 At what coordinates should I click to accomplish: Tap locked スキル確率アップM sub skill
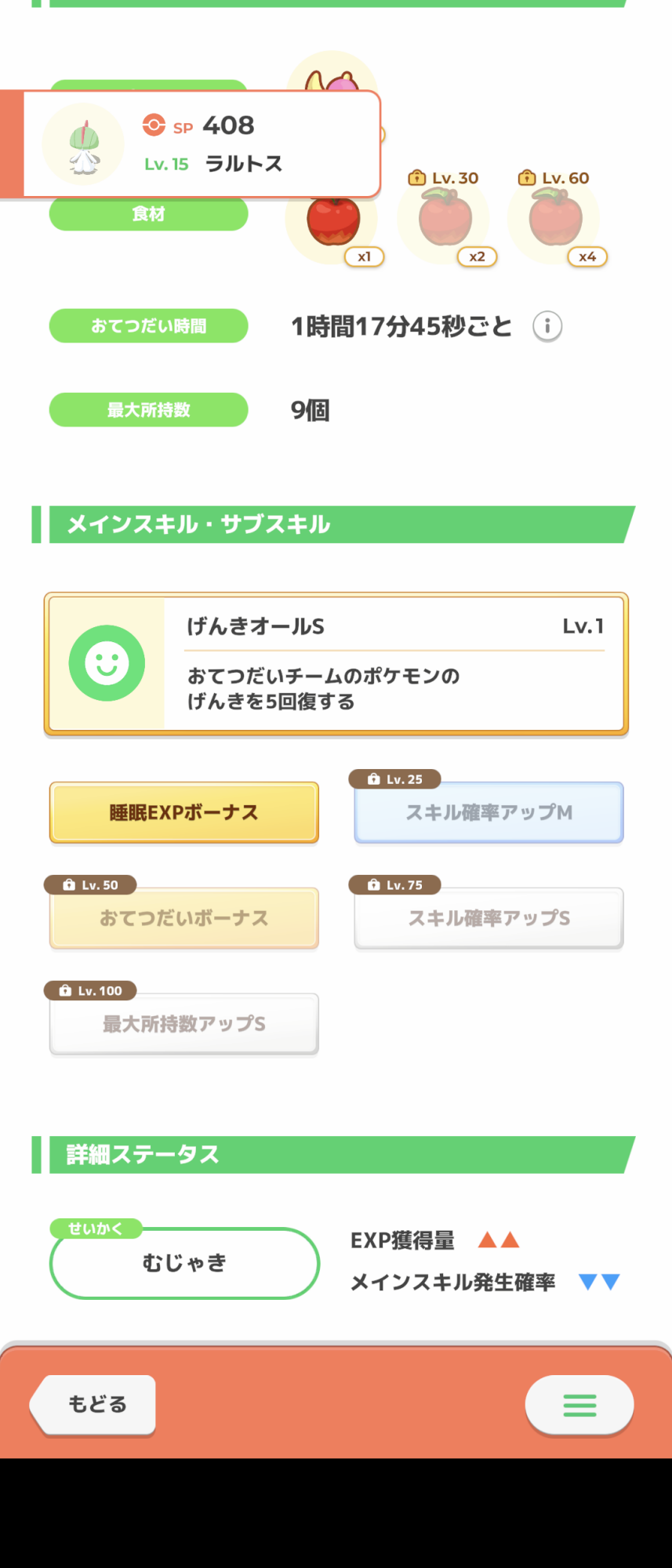coord(489,812)
